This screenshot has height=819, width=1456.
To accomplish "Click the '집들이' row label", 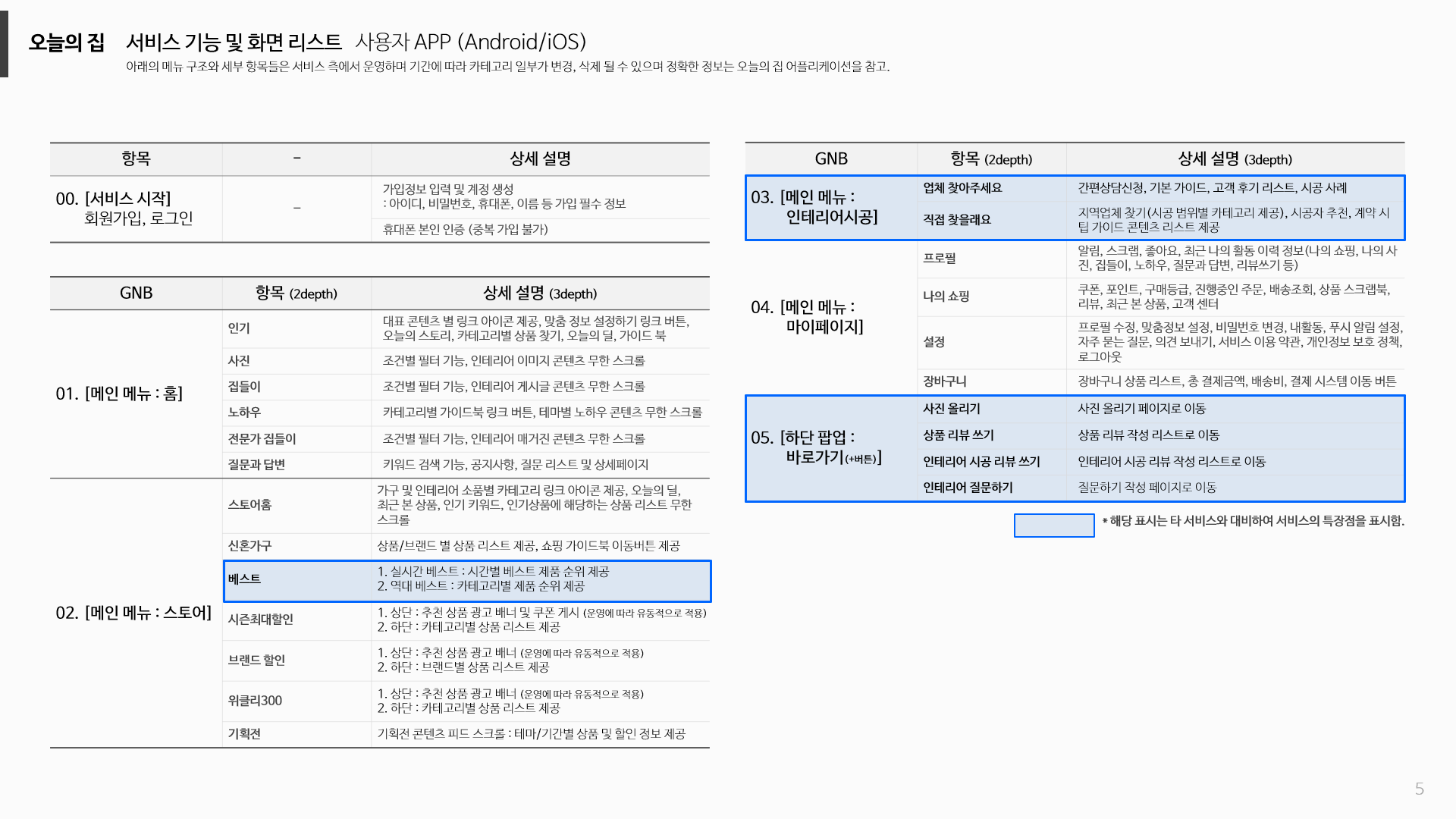I will tap(244, 386).
